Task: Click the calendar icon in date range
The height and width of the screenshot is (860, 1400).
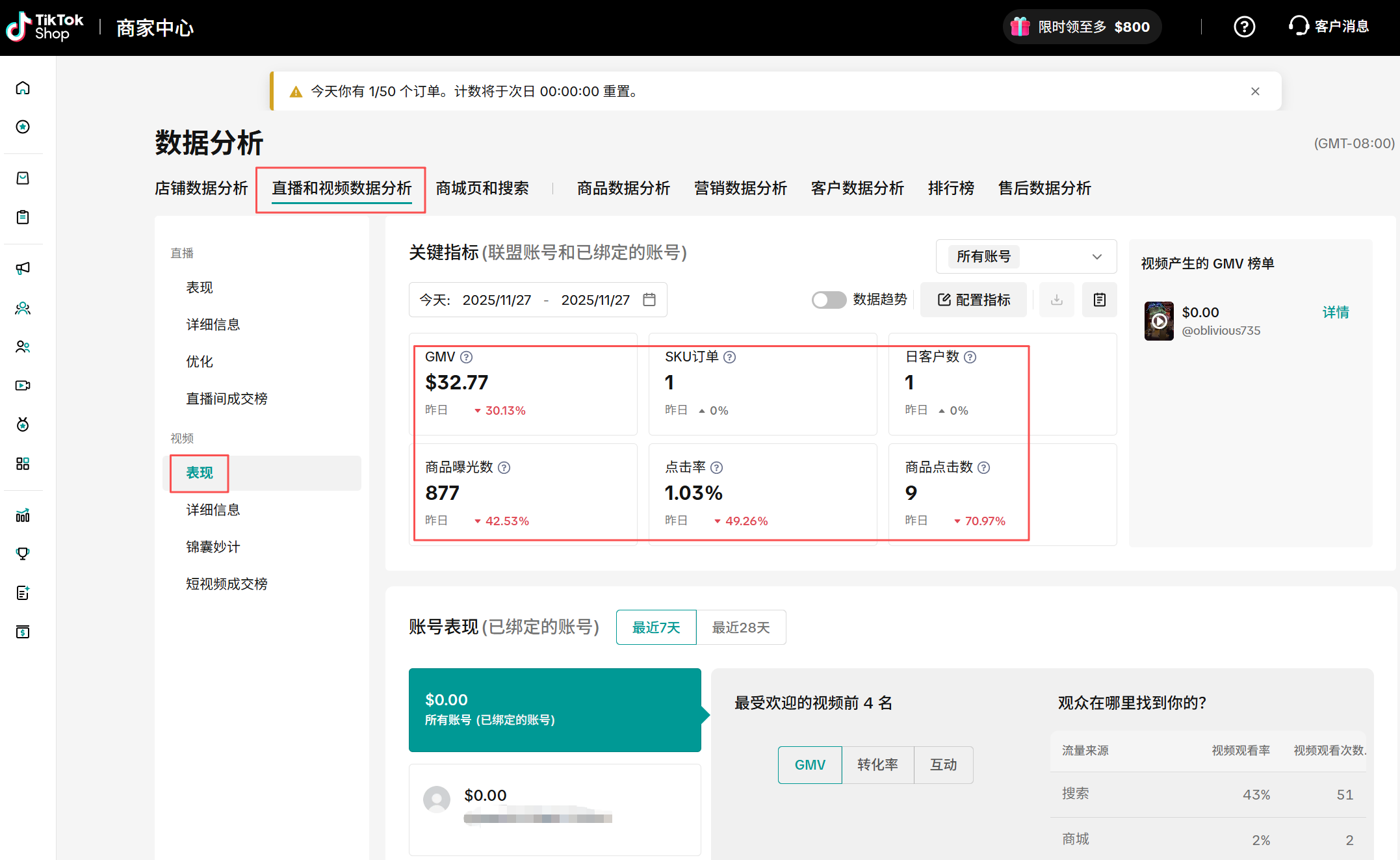Action: [649, 300]
